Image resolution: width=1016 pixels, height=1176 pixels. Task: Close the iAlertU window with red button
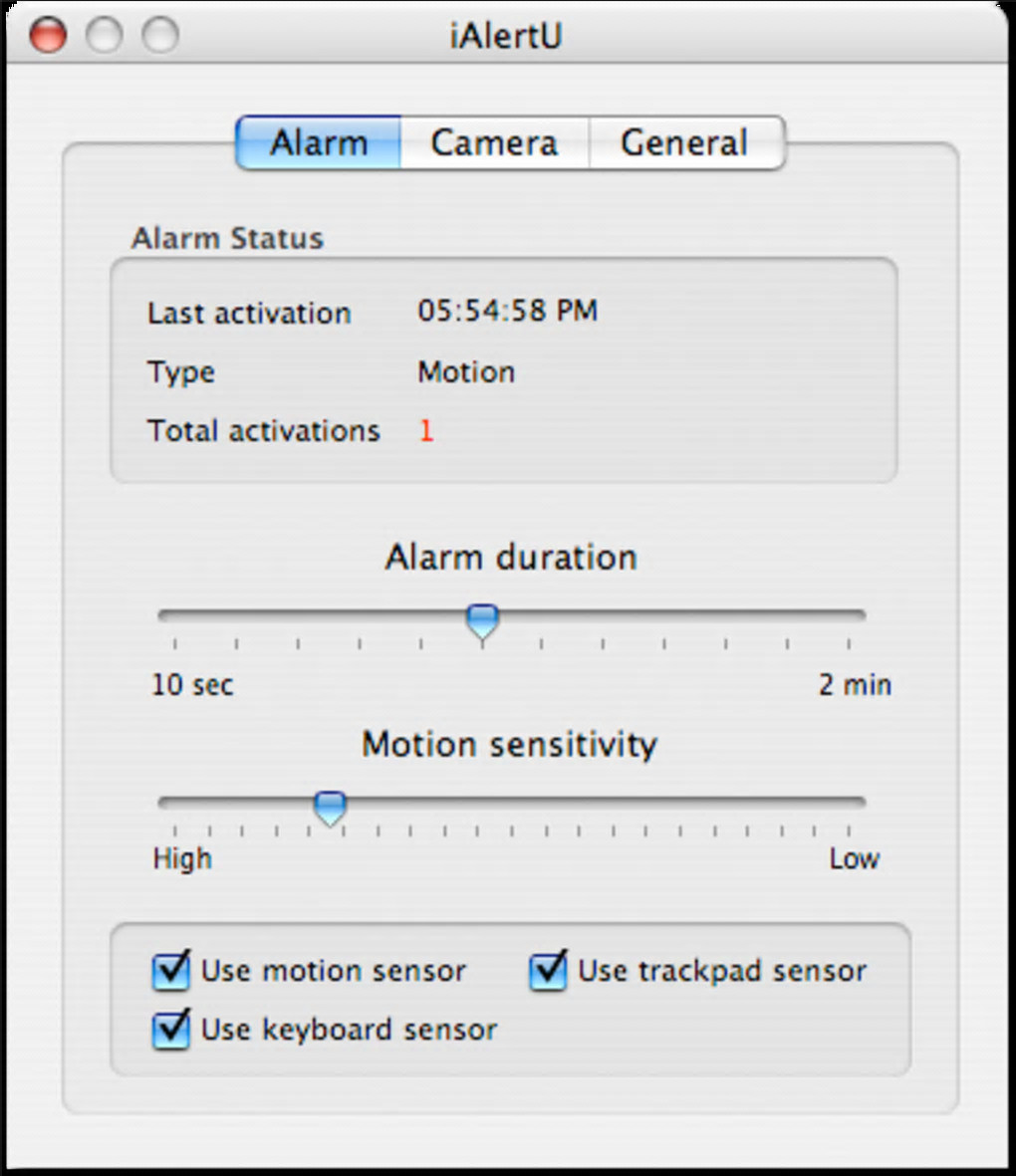click(48, 37)
